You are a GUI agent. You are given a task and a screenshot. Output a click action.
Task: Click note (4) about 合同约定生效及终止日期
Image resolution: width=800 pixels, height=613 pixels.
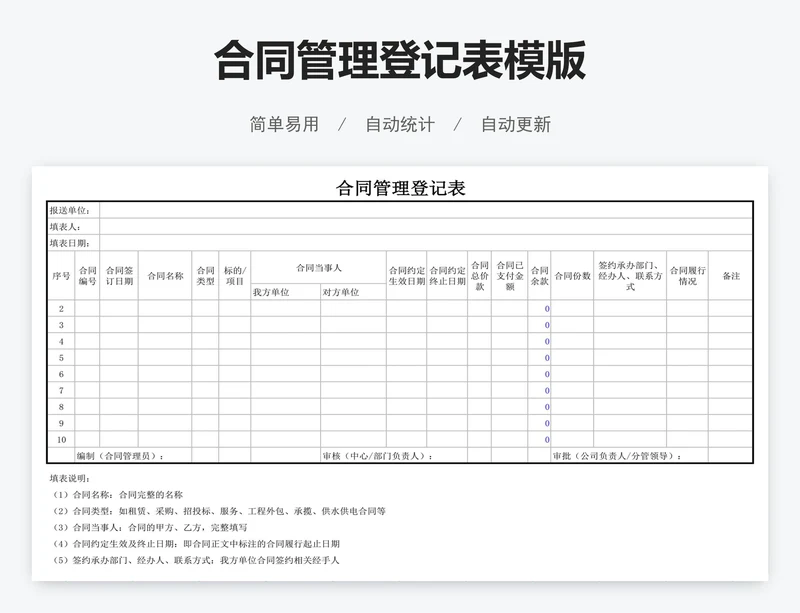tap(195, 544)
